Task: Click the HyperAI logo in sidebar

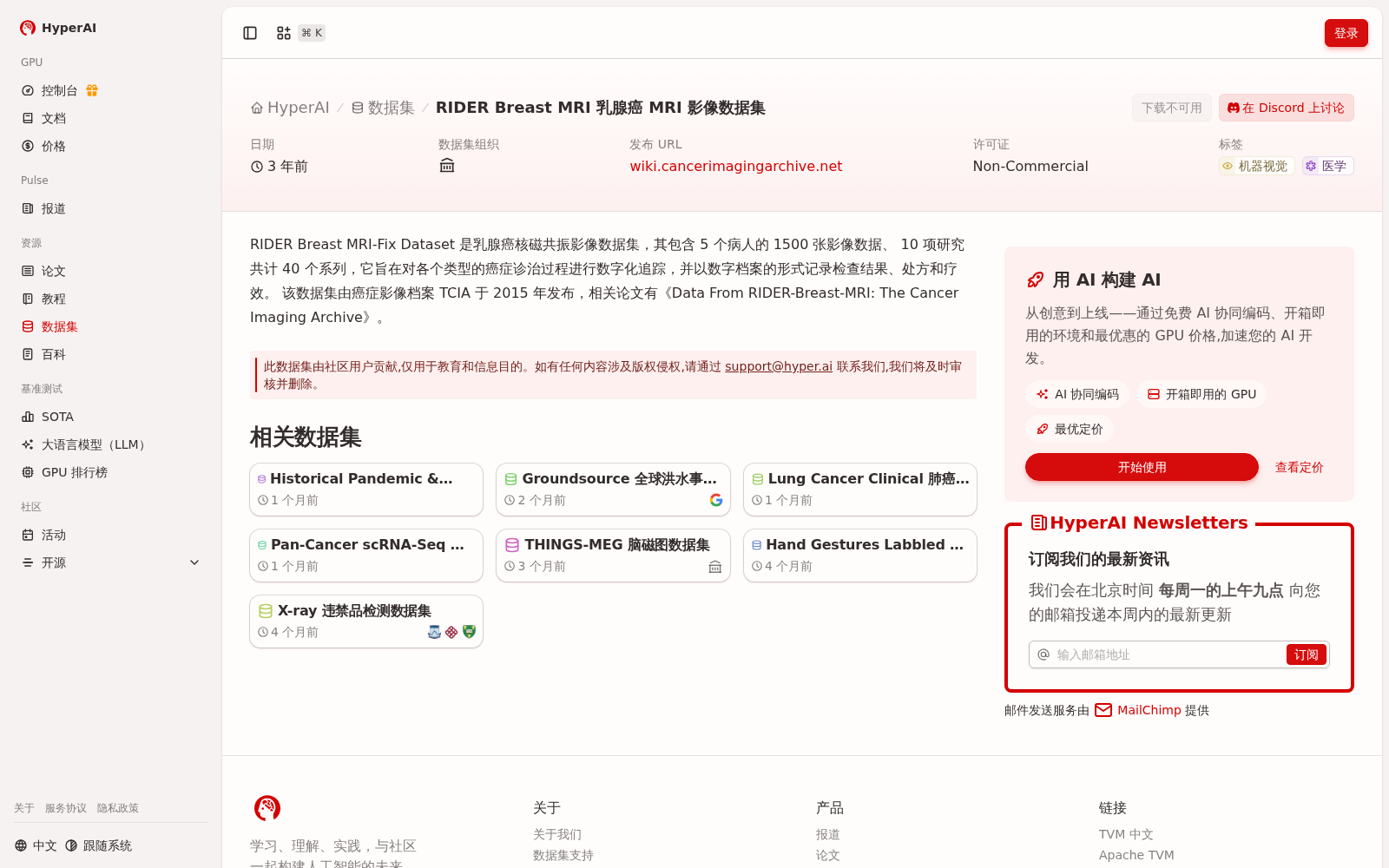Action: (x=58, y=28)
